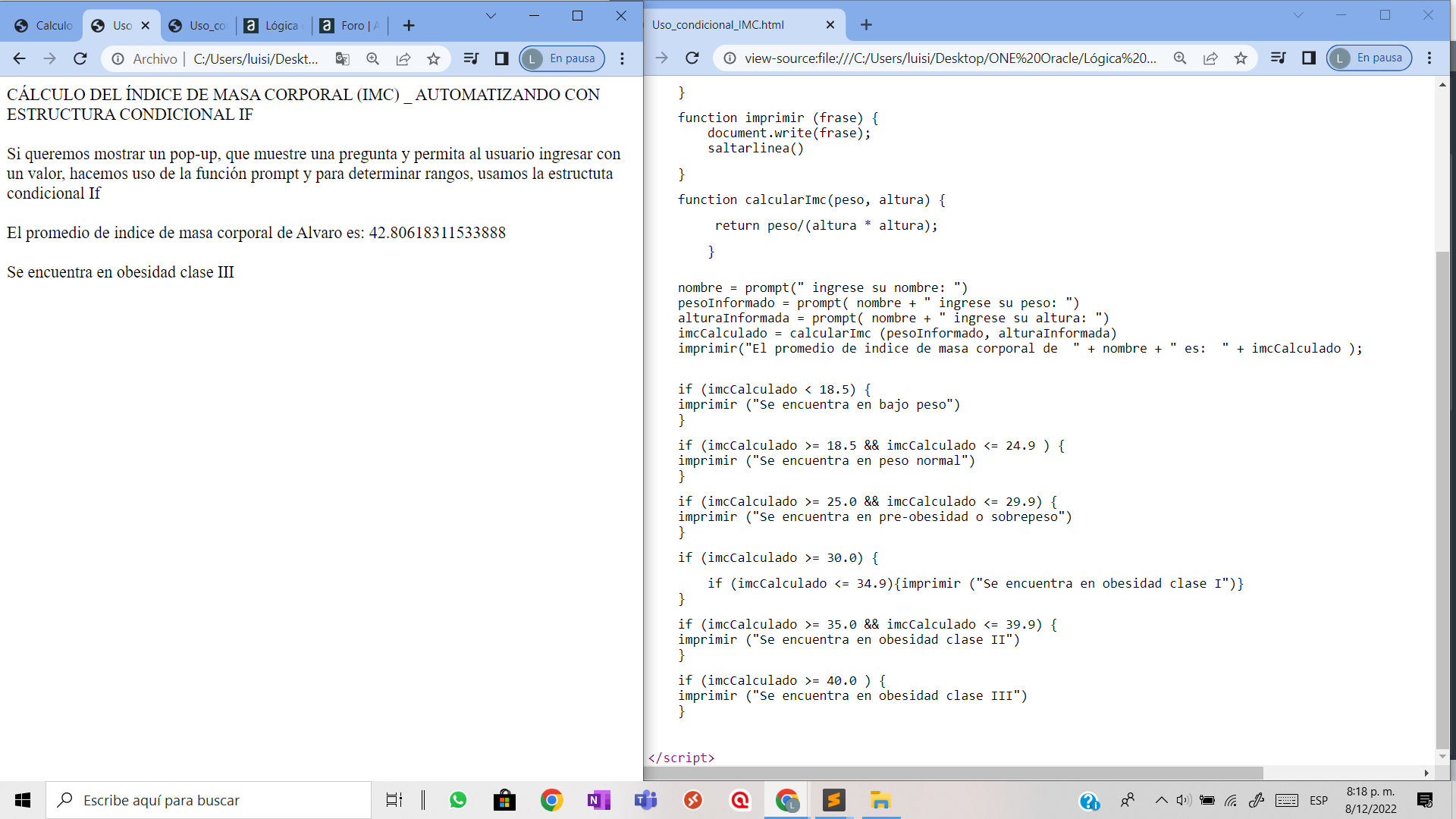
Task: Close the active 'Uso' tab
Action: point(146,26)
